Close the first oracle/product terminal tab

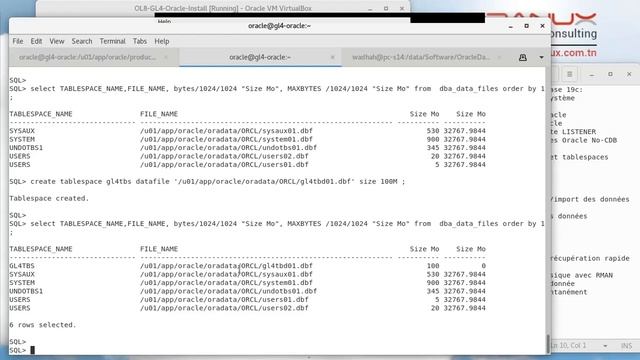point(166,57)
